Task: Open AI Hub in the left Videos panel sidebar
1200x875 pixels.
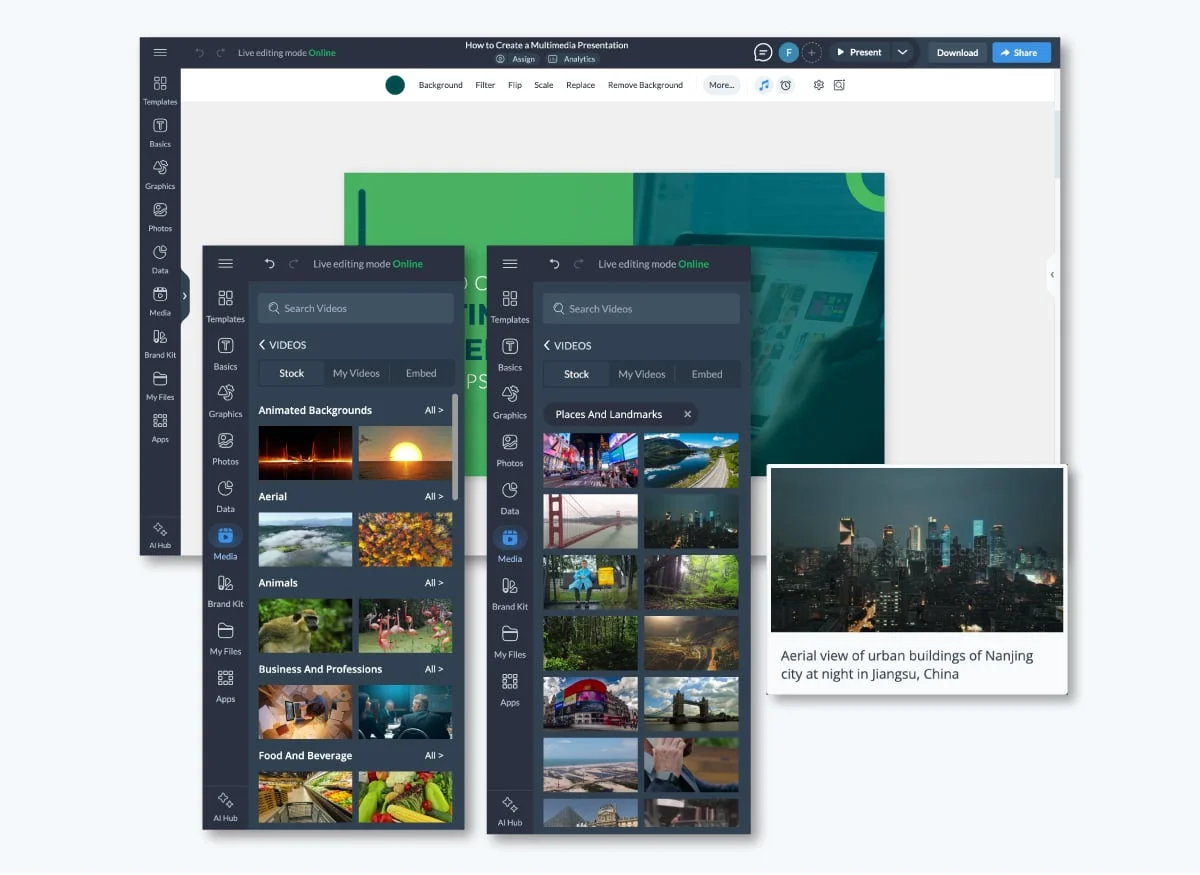Action: click(225, 808)
